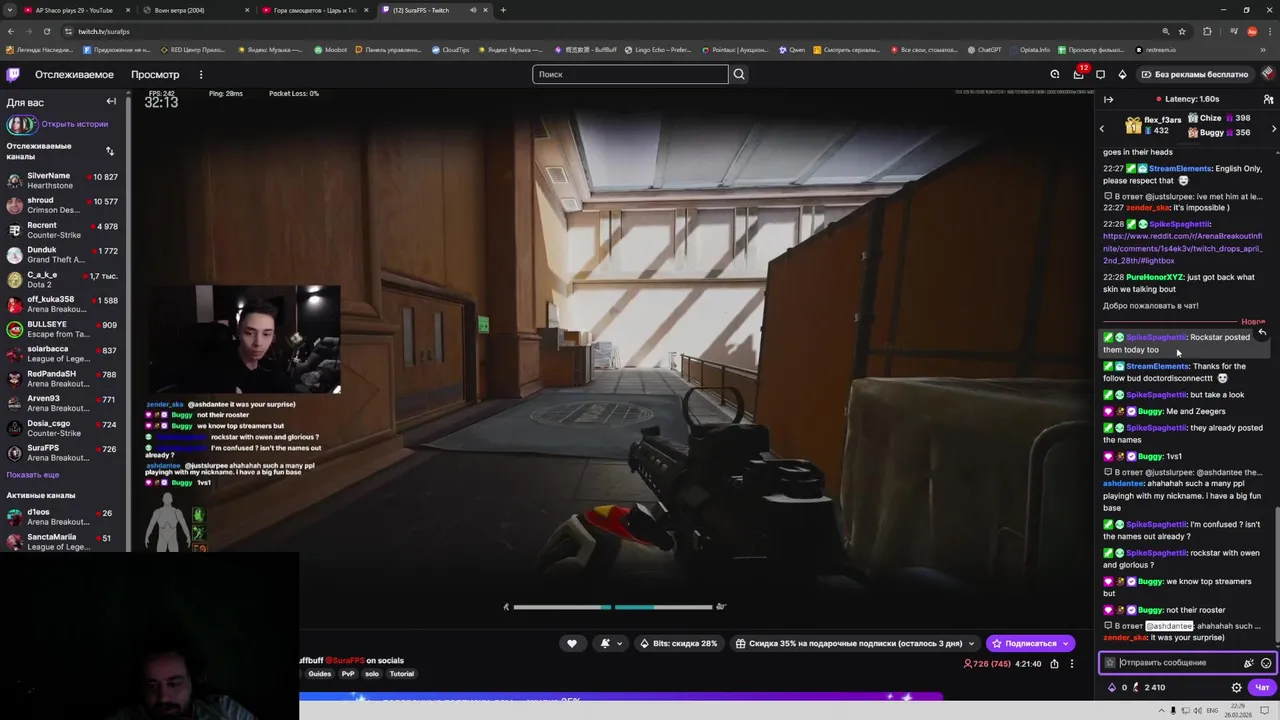Share the stream icon

[1054, 664]
